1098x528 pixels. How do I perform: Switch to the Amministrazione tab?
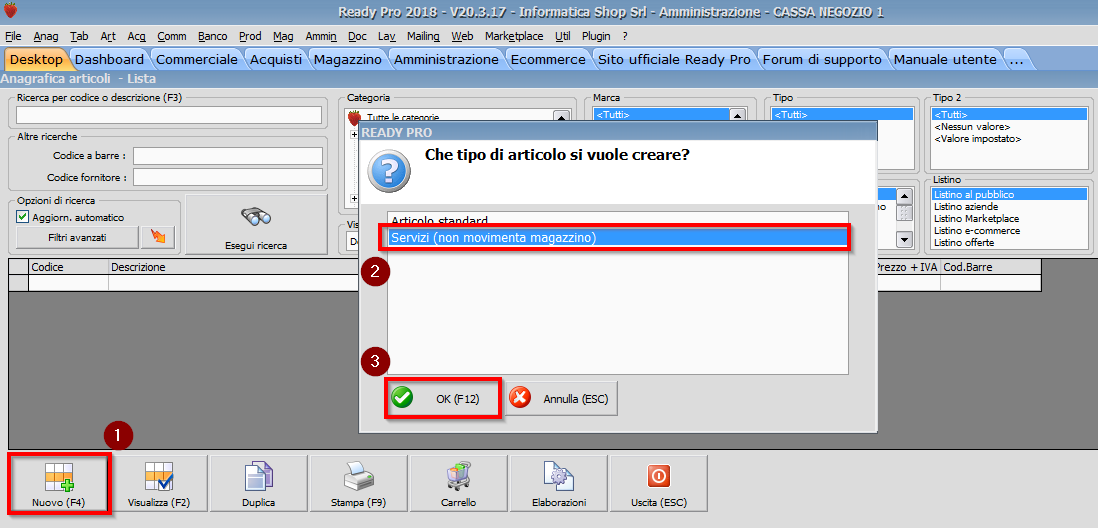[x=446, y=60]
